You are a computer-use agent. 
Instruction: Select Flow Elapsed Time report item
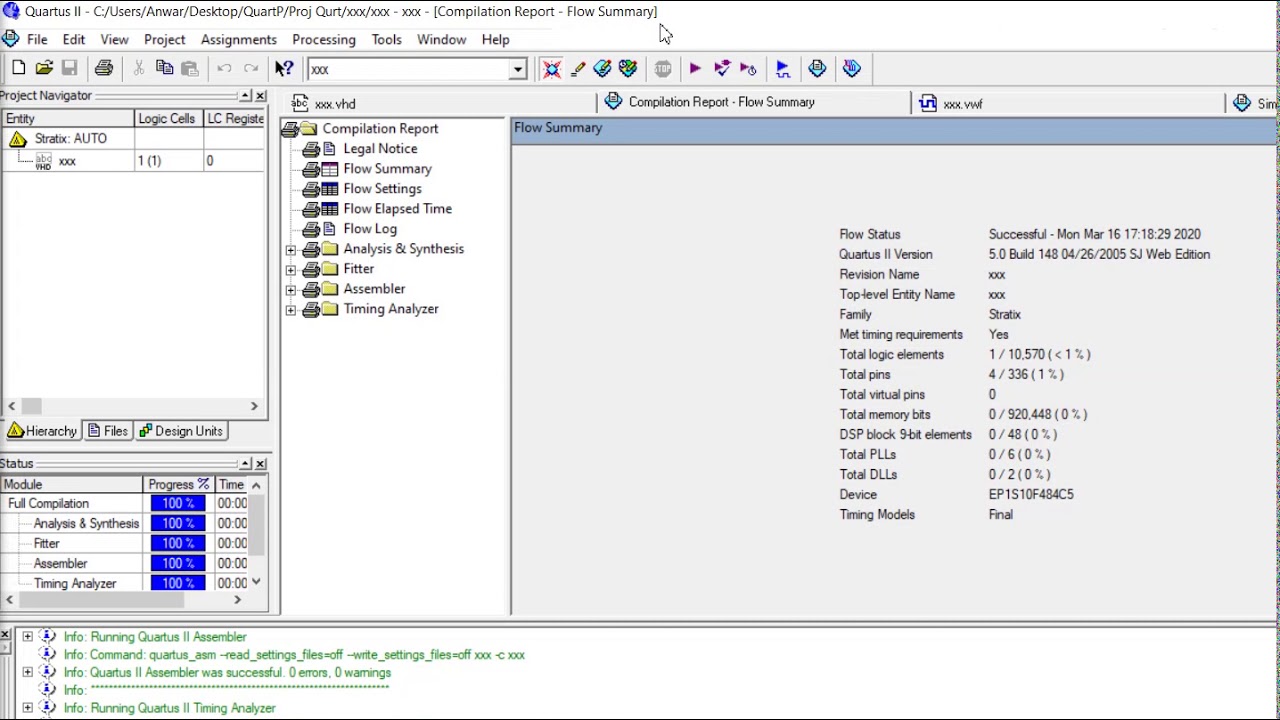tap(397, 209)
